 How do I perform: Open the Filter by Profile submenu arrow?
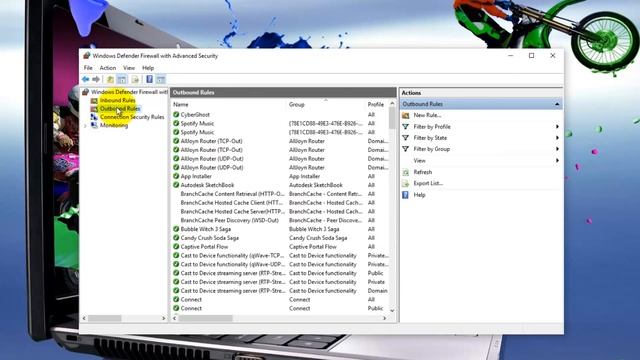pyautogui.click(x=557, y=127)
